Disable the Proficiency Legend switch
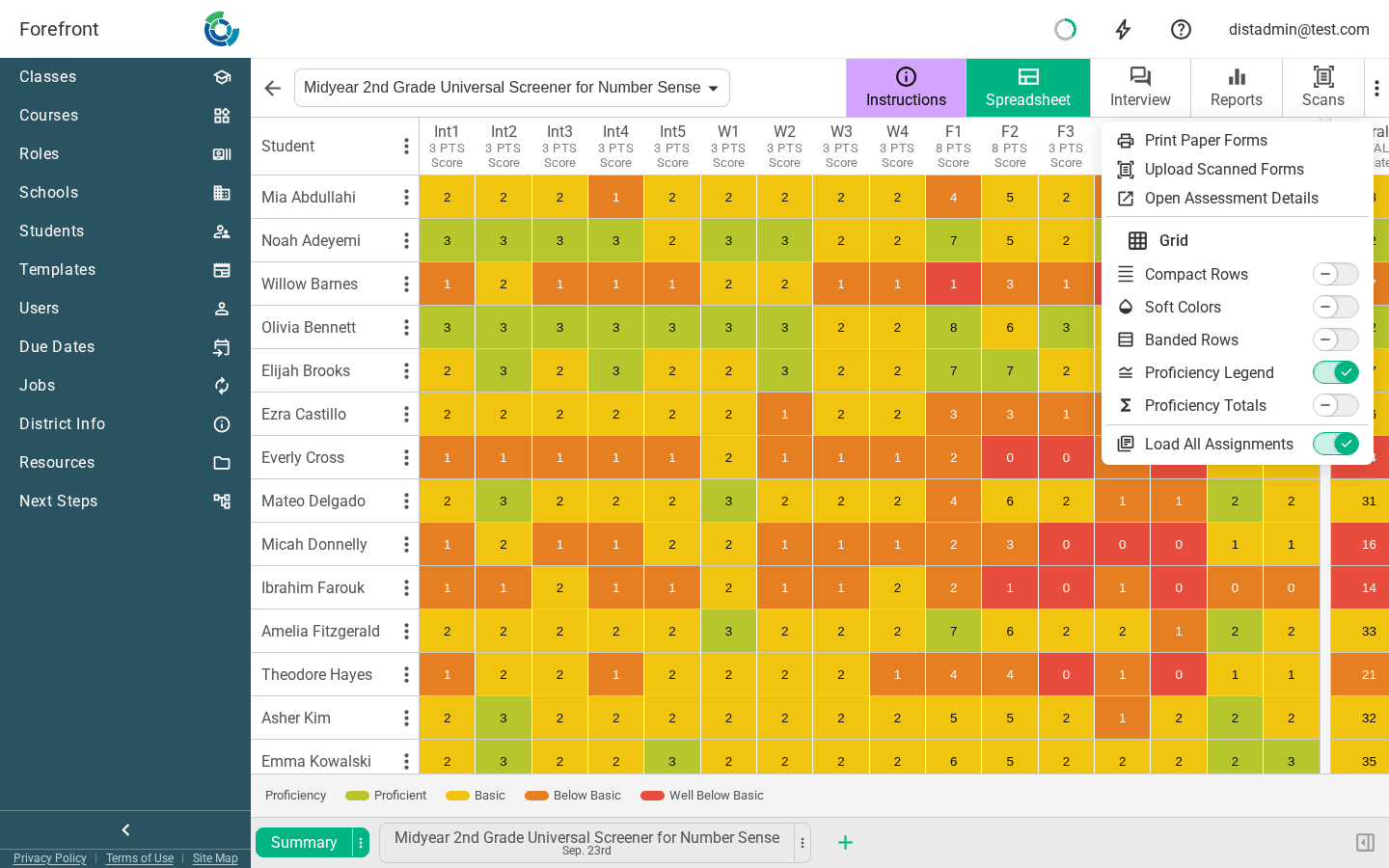Image resolution: width=1389 pixels, height=868 pixels. click(x=1335, y=372)
